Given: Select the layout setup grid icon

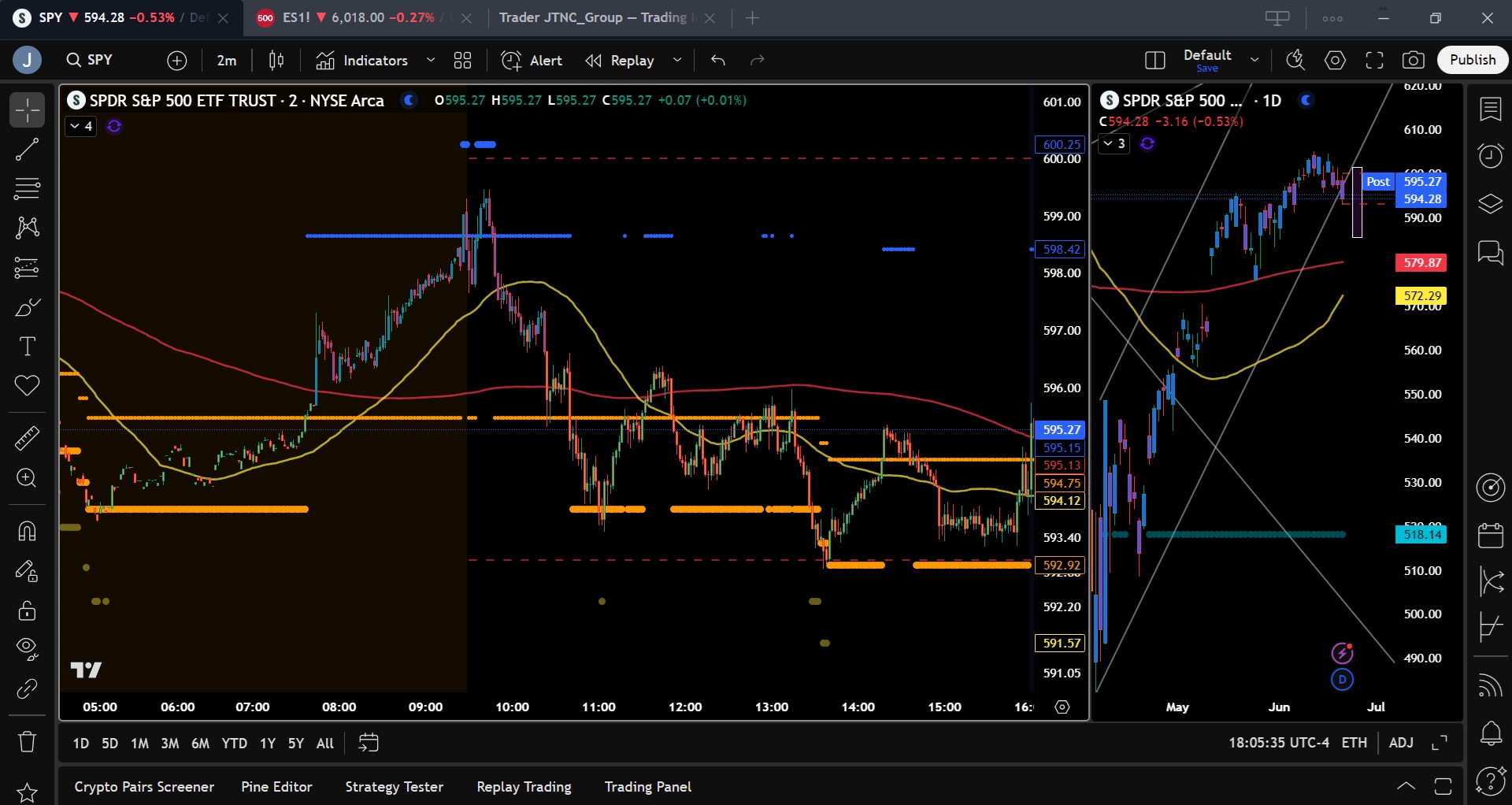Looking at the screenshot, I should 1154,60.
